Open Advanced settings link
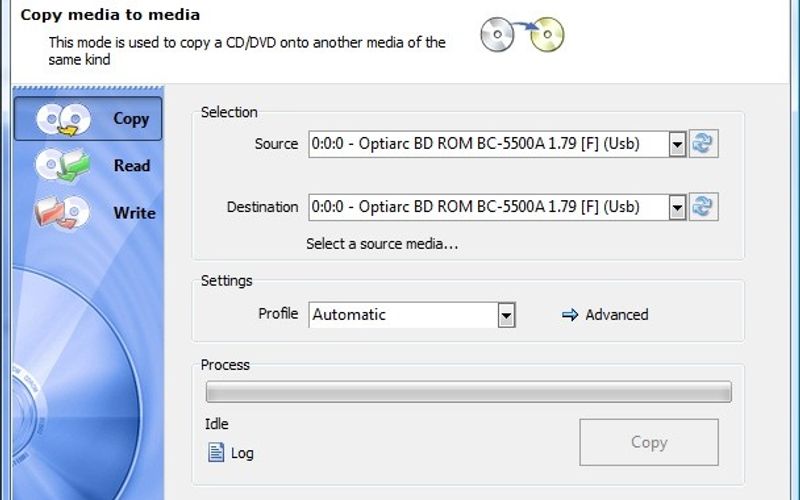Viewport: 800px width, 500px height. click(x=616, y=315)
